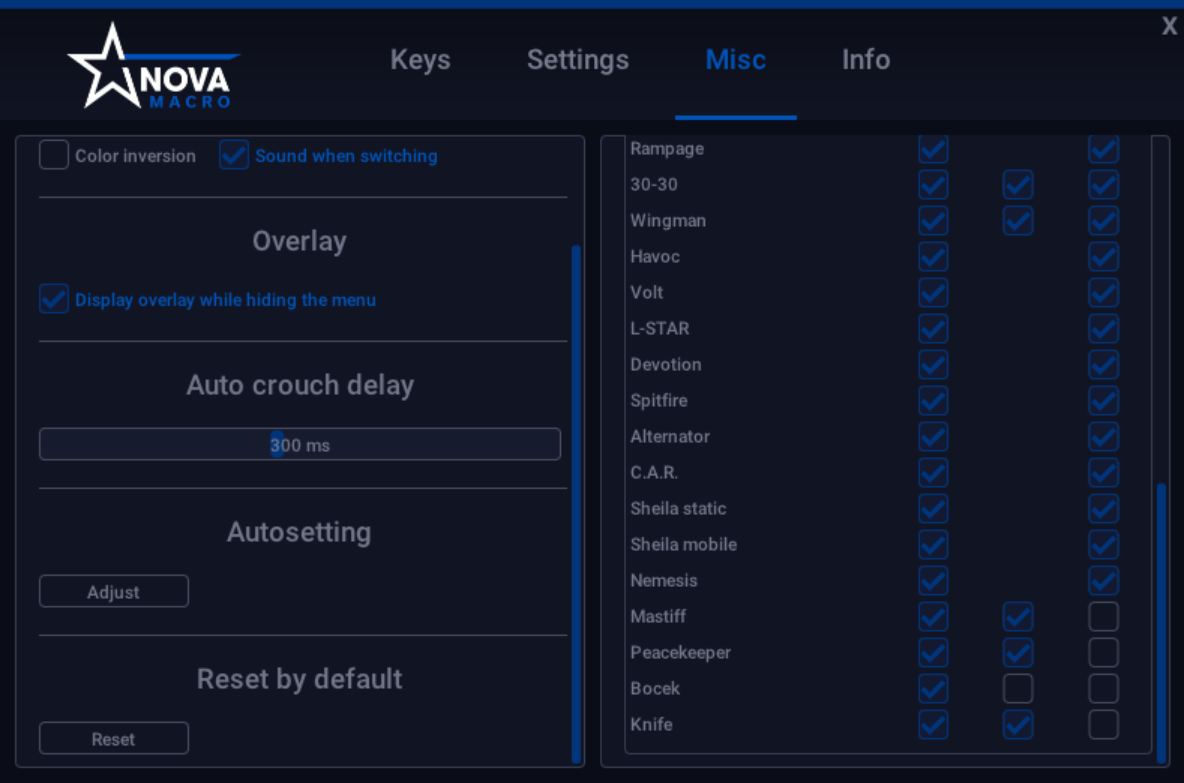The width and height of the screenshot is (1184, 783).
Task: Toggle the last C.A.R. checkbox
Action: pos(1103,473)
